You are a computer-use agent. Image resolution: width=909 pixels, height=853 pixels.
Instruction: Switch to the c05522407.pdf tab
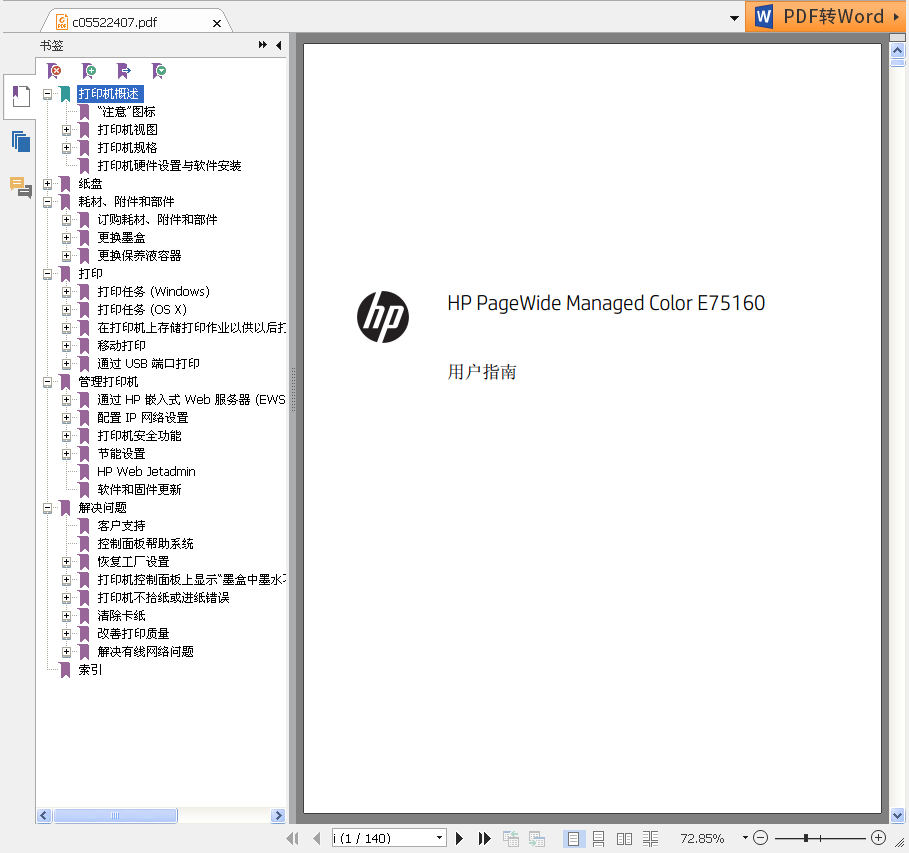pyautogui.click(x=115, y=22)
